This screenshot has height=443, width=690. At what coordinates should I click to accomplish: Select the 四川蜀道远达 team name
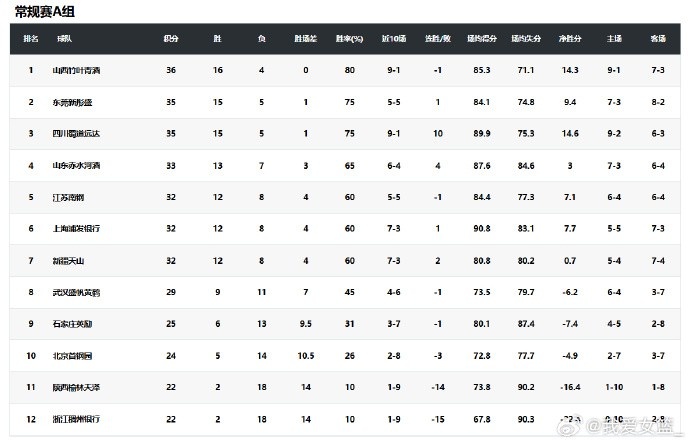tap(79, 133)
